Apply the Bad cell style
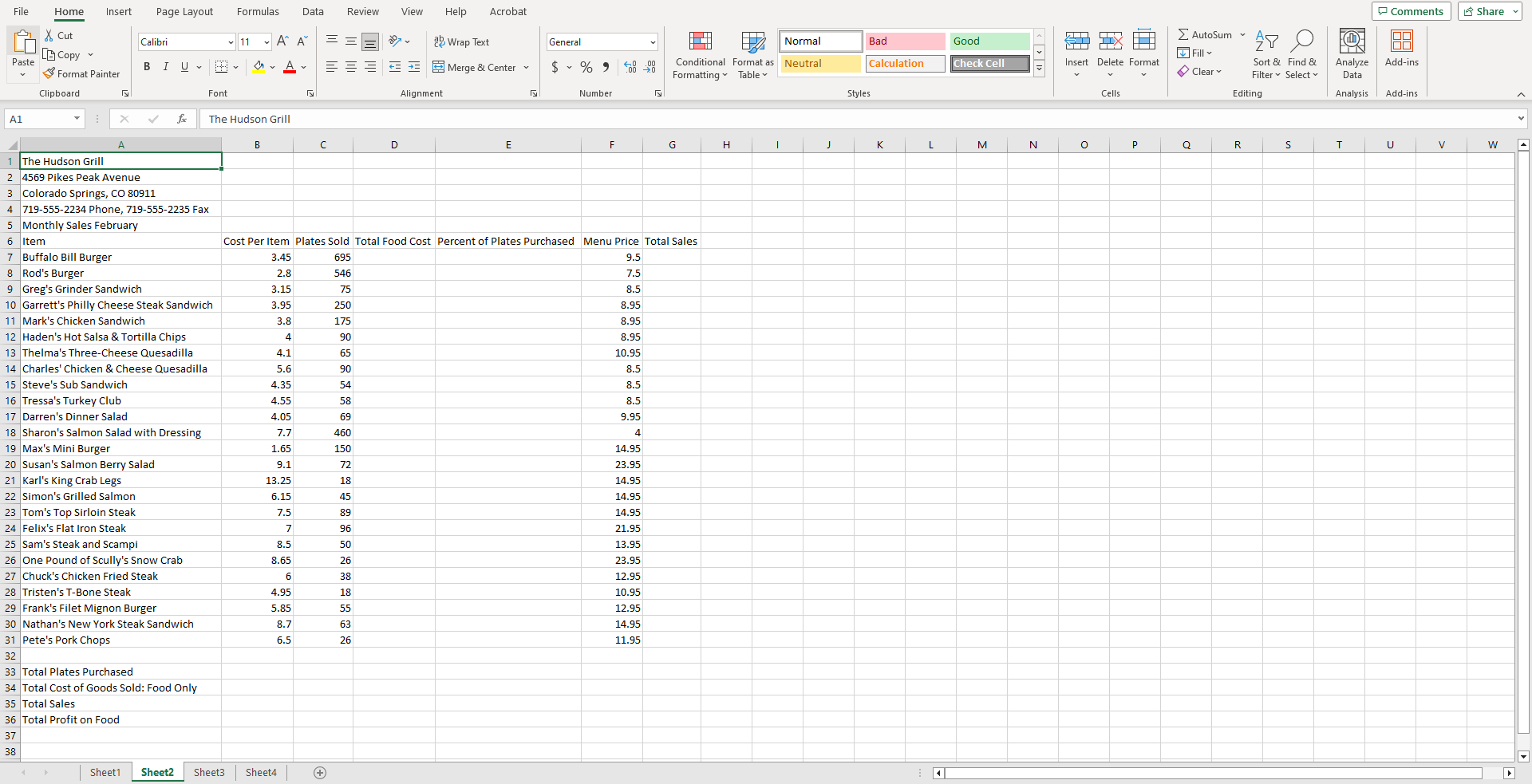 point(905,41)
